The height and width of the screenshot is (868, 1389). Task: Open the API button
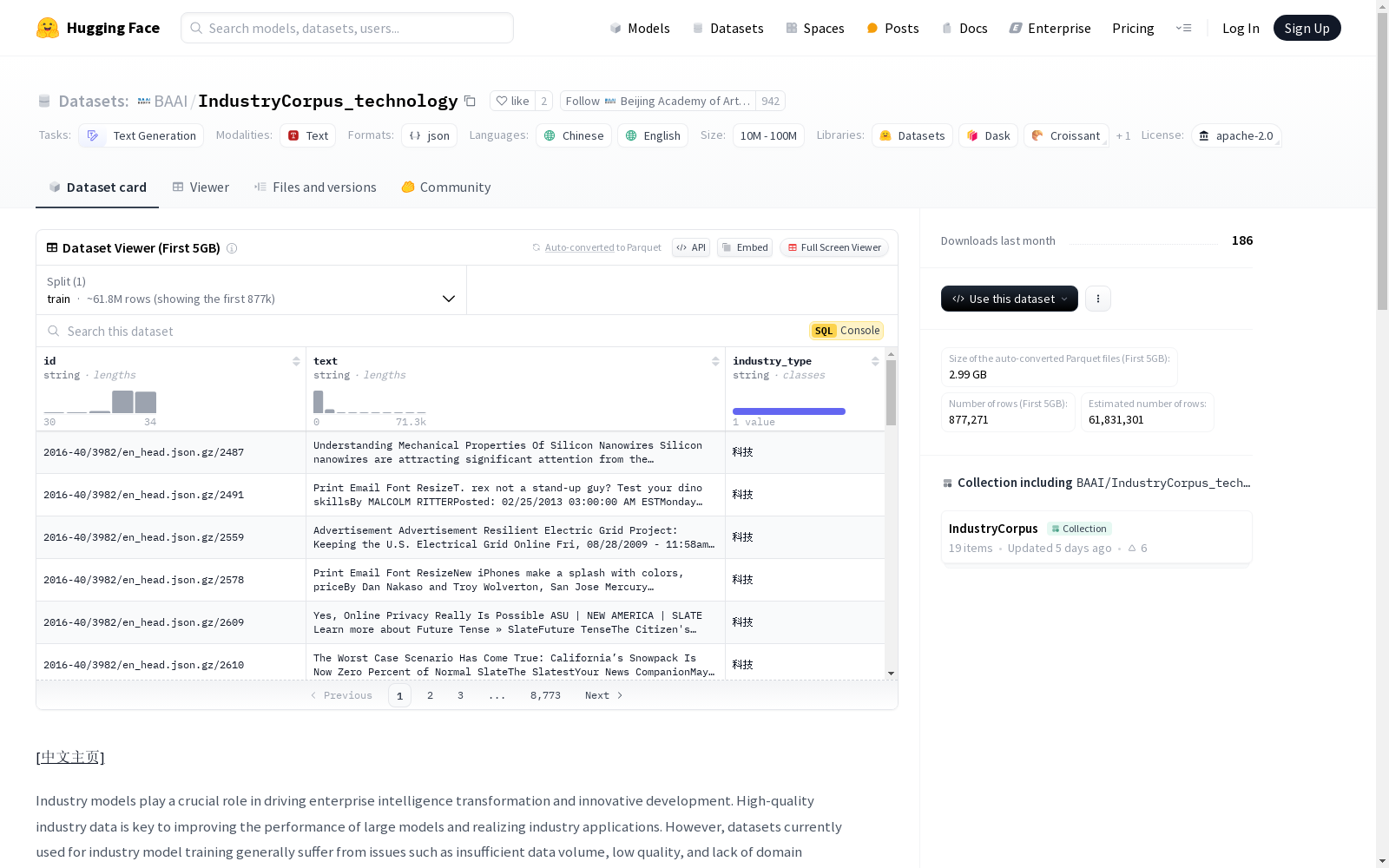point(691,247)
